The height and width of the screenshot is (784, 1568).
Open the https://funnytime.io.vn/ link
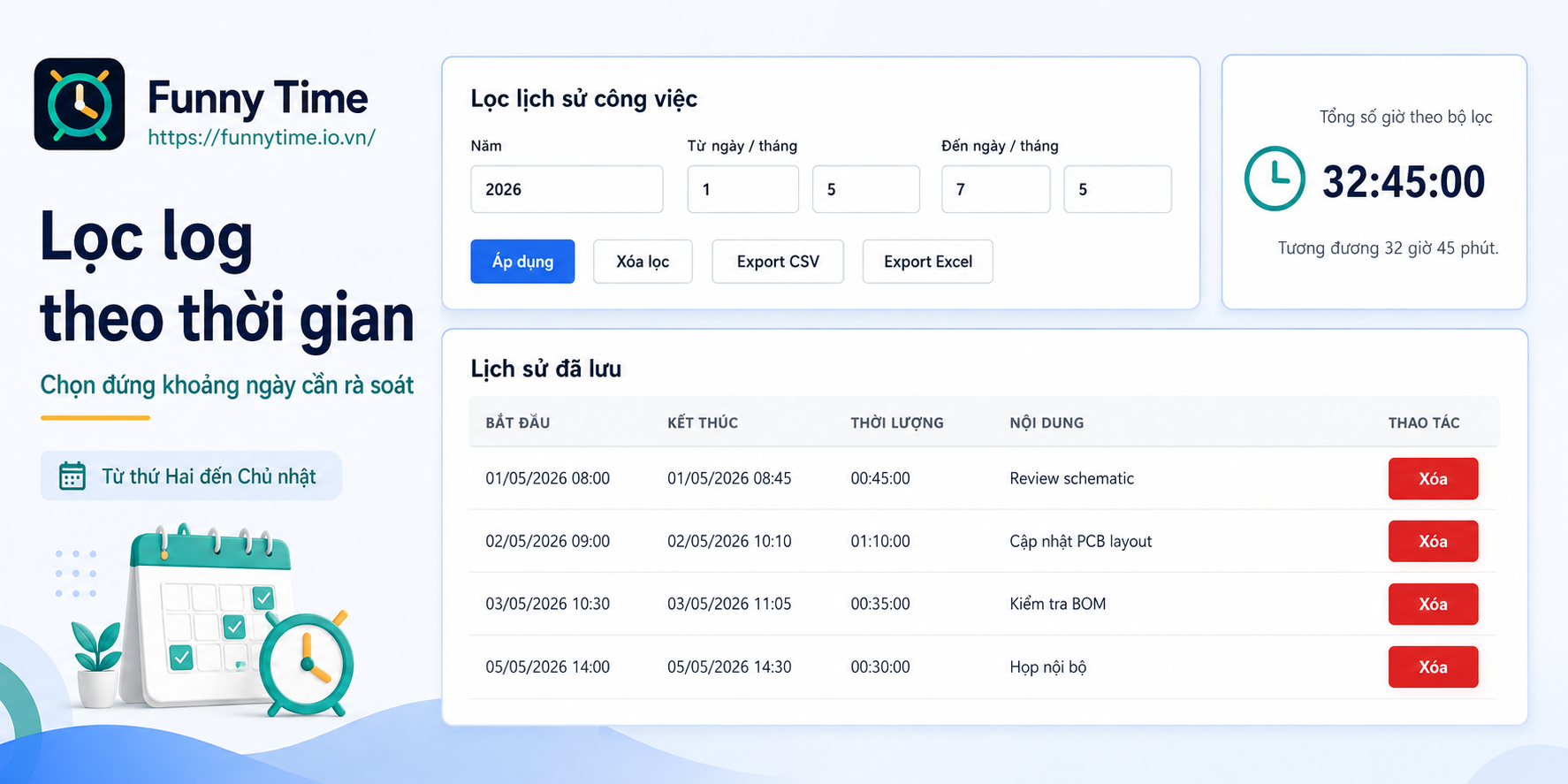tap(262, 137)
